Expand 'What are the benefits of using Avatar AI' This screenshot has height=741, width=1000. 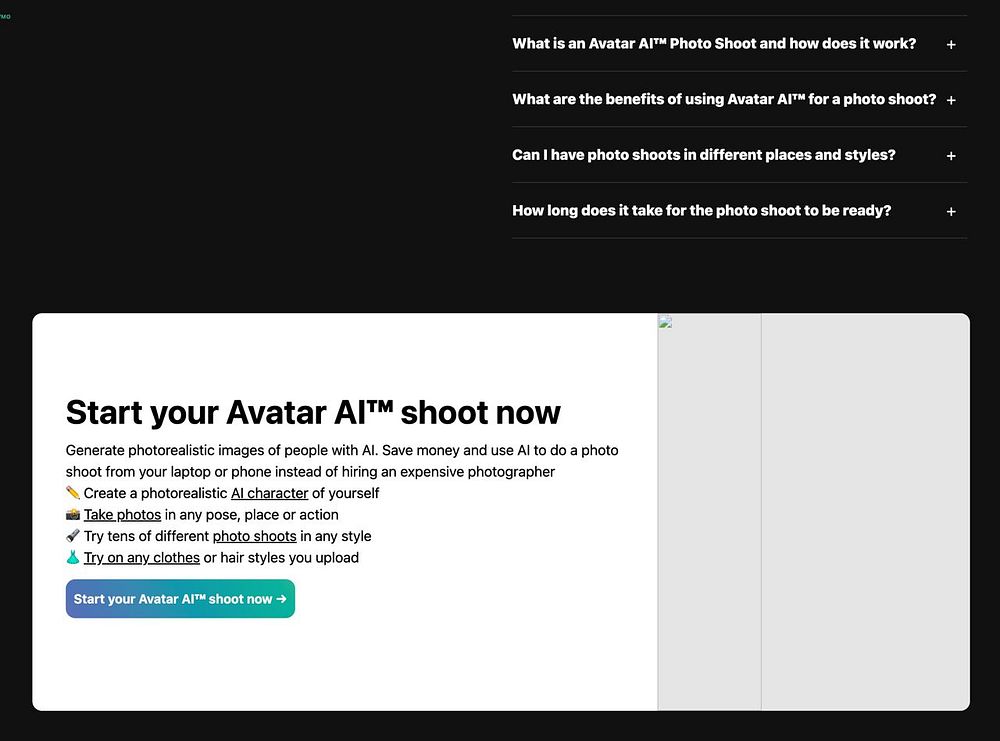tap(739, 99)
